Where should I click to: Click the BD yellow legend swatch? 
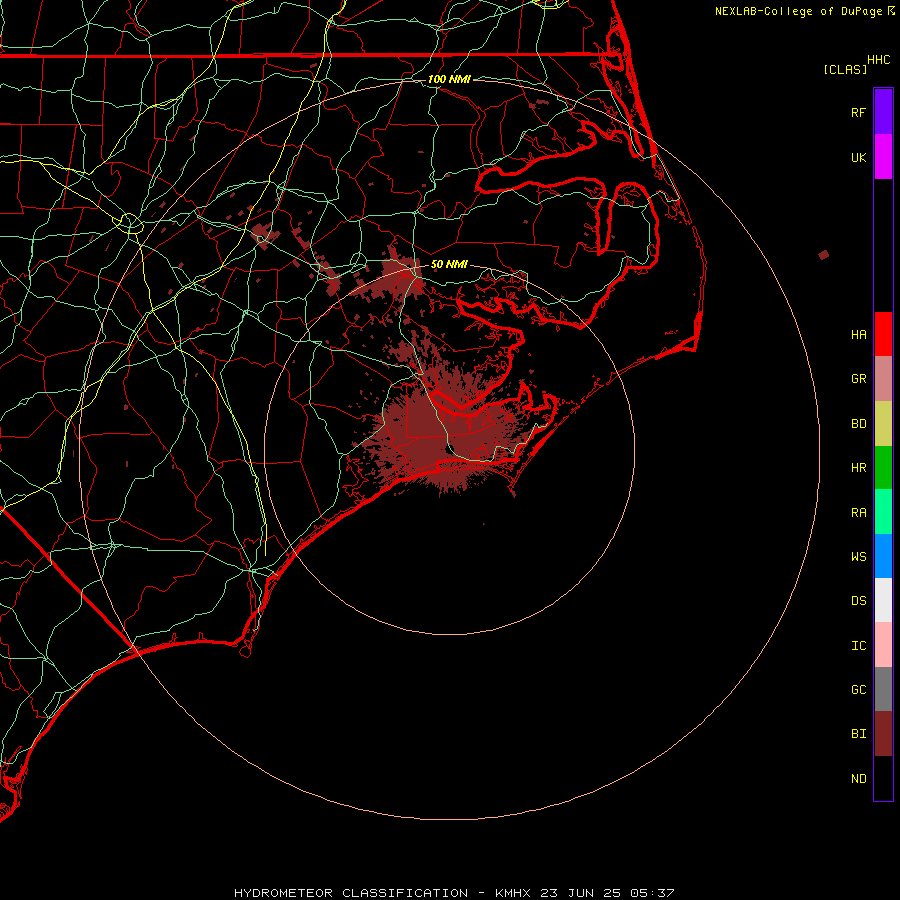pos(883,424)
